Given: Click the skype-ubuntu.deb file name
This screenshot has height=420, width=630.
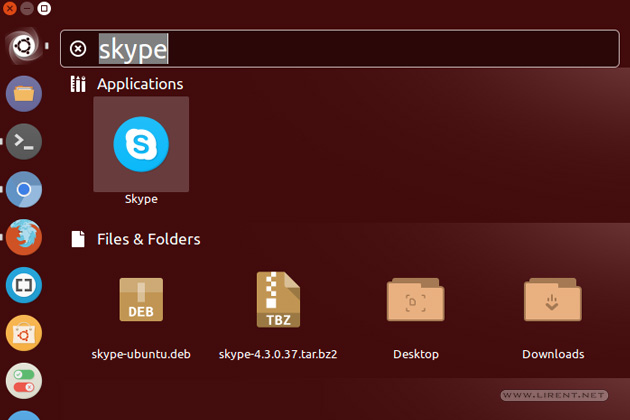Looking at the screenshot, I should (x=141, y=354).
